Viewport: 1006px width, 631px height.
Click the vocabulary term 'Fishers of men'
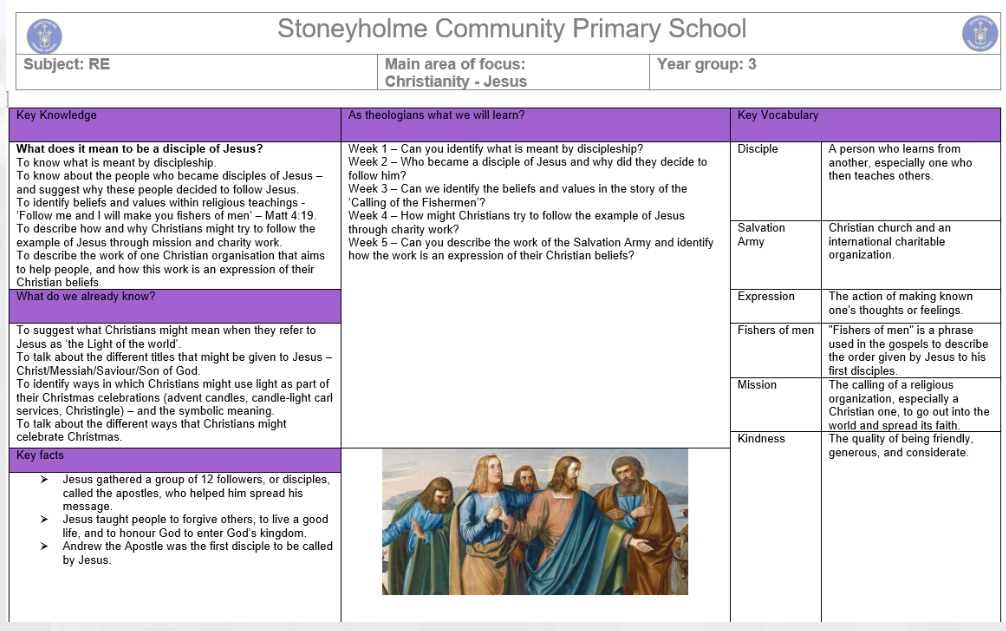pos(775,330)
